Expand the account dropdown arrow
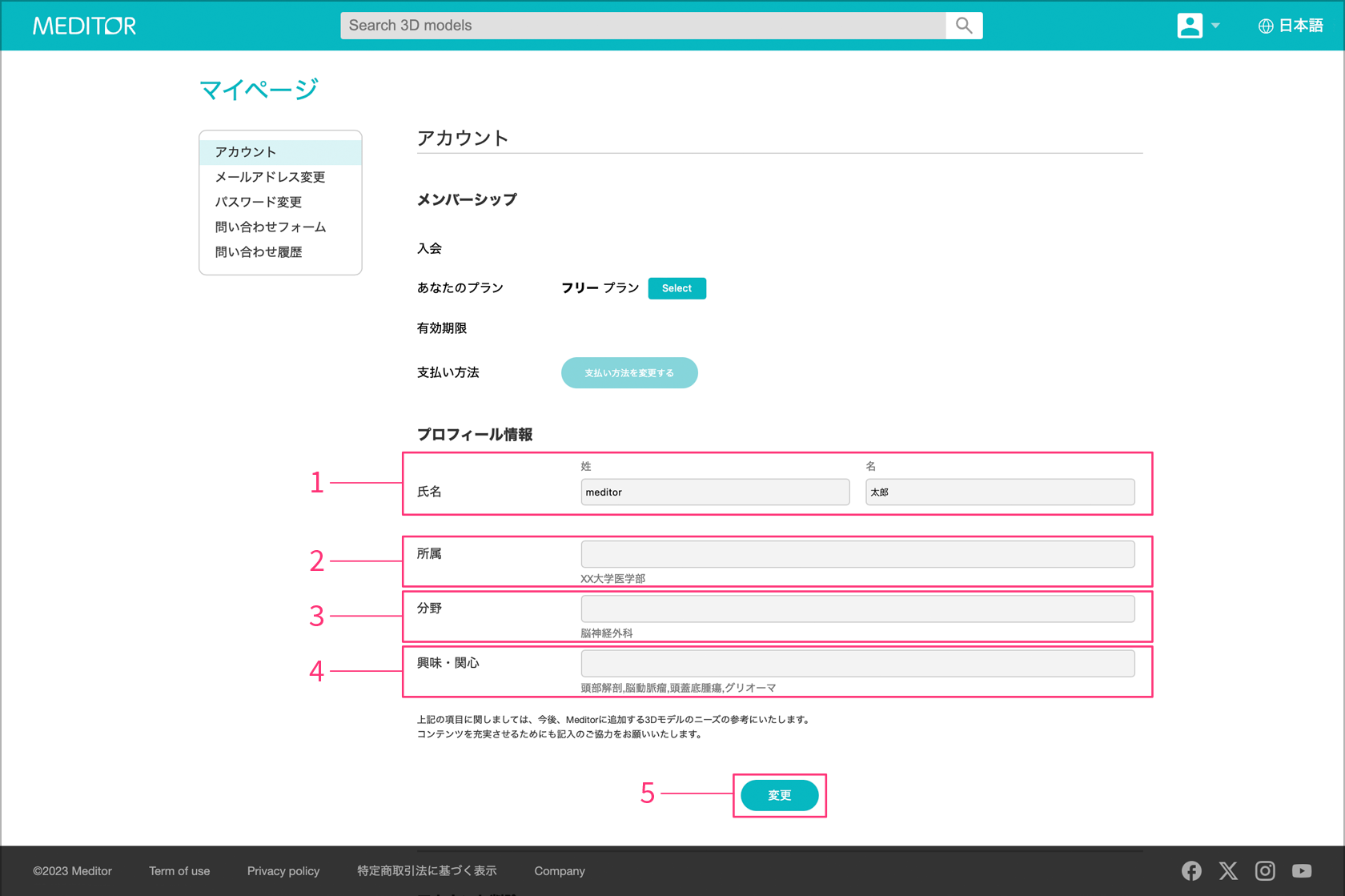The image size is (1345, 896). (x=1215, y=26)
